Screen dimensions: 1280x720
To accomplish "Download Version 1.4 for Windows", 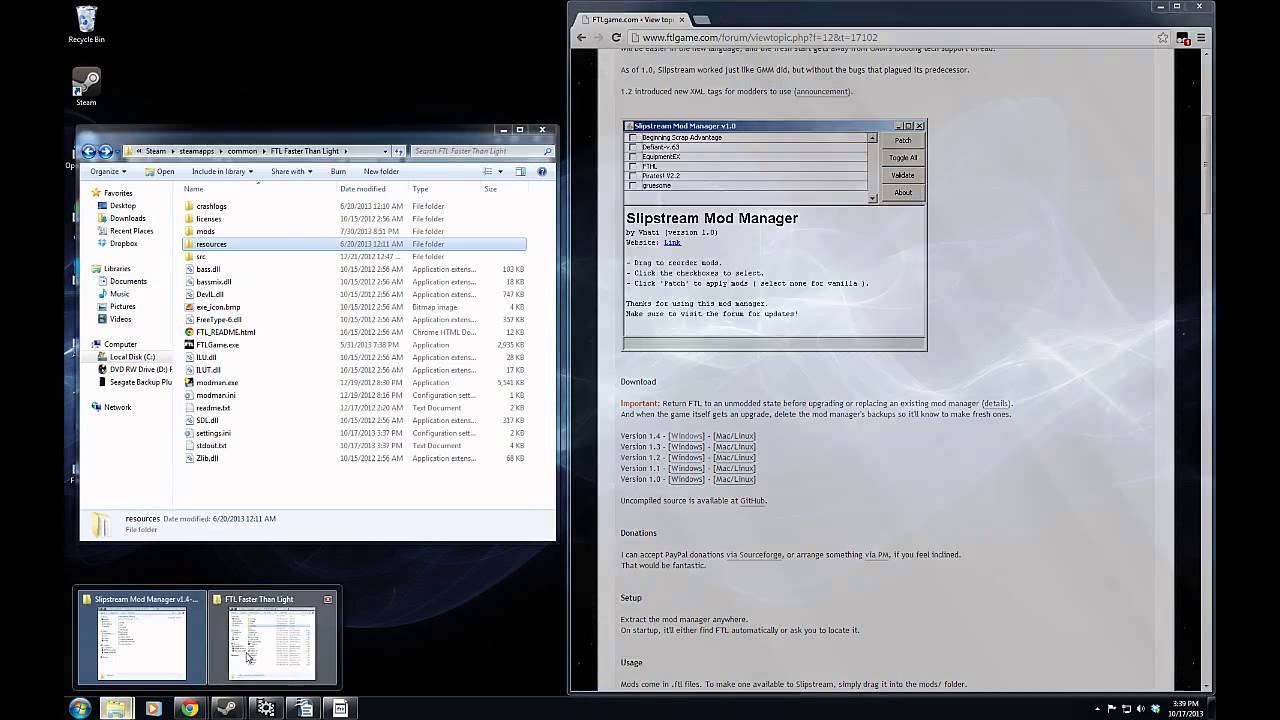I will coord(686,436).
